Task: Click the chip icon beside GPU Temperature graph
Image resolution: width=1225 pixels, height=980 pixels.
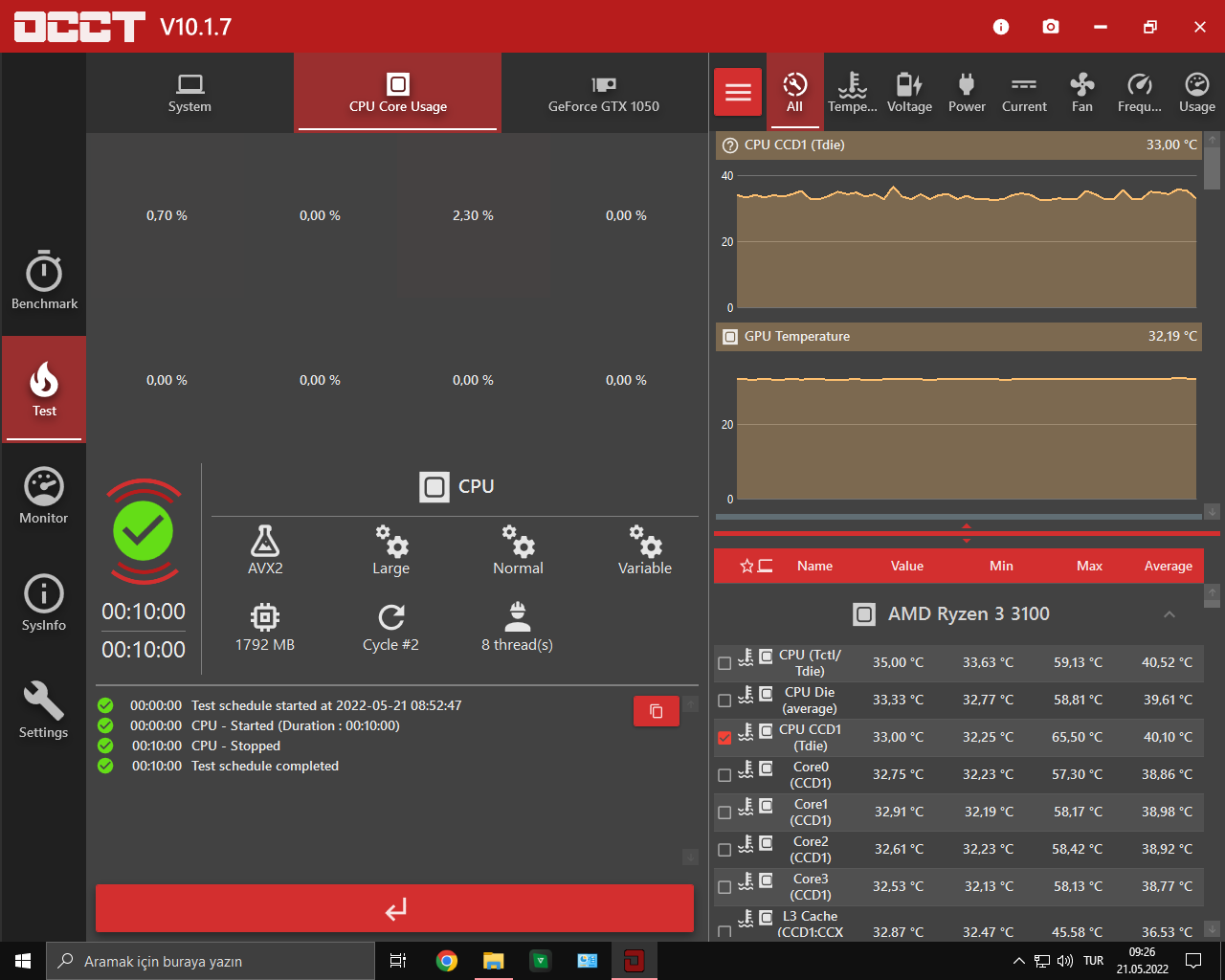Action: click(x=730, y=337)
